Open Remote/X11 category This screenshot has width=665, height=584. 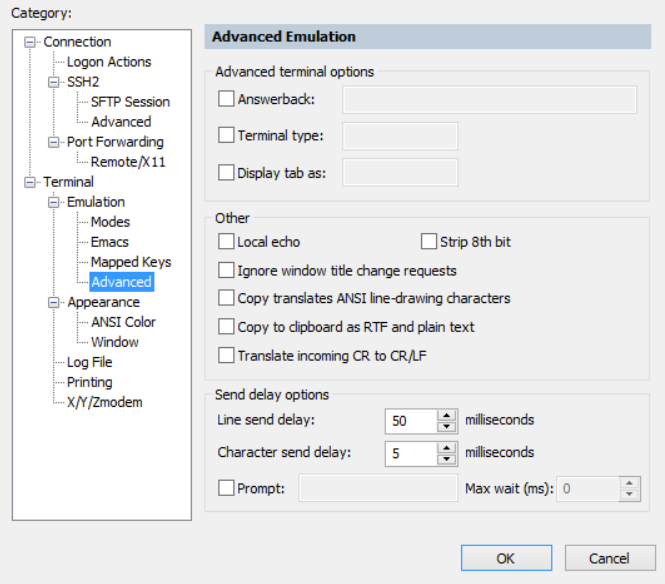coord(128,162)
